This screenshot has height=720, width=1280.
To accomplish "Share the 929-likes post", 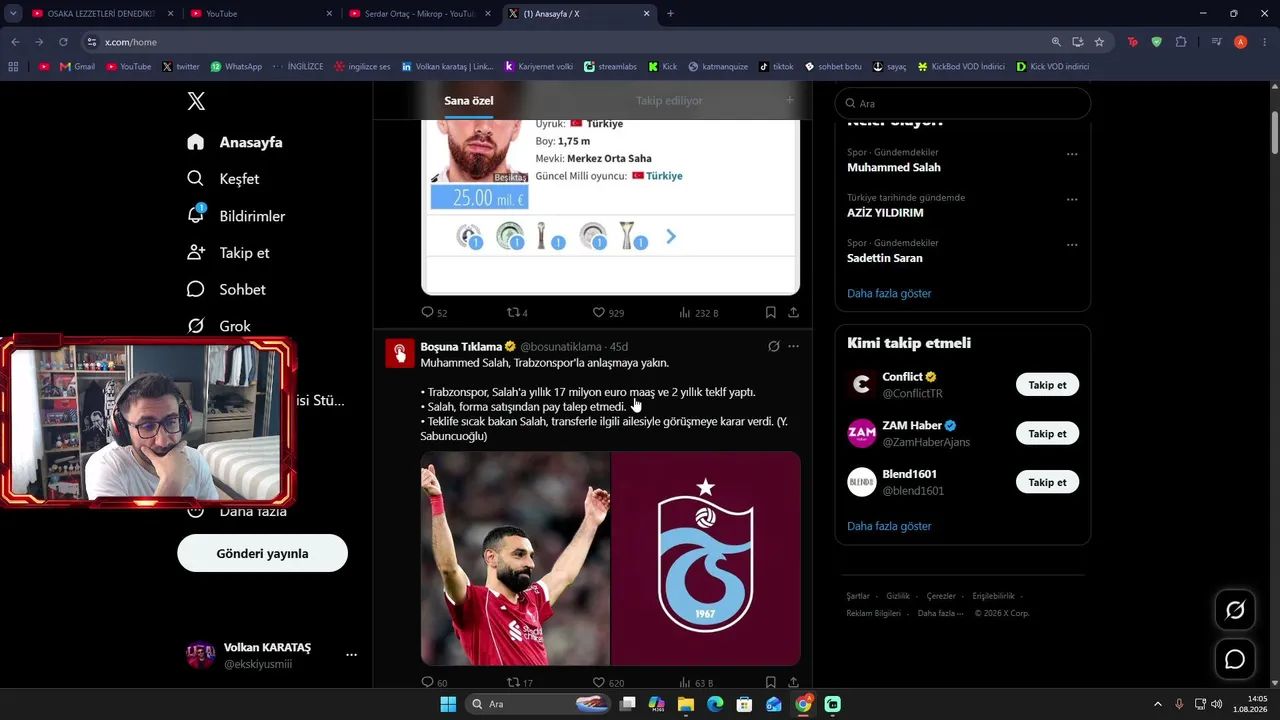I will pyautogui.click(x=793, y=312).
